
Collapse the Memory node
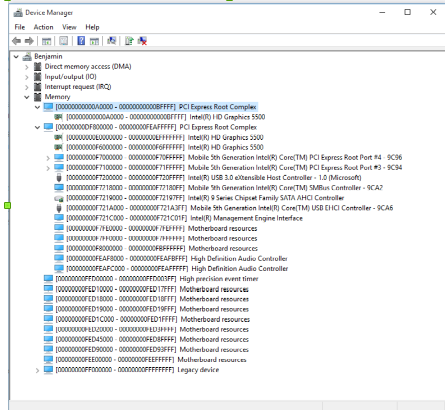27,97
